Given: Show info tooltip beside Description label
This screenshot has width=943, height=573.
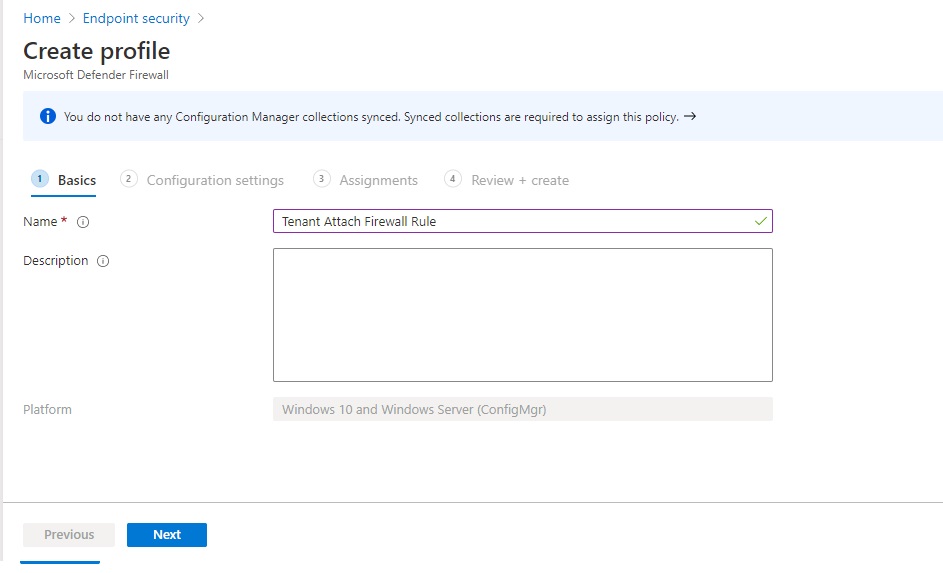Looking at the screenshot, I should coord(103,261).
